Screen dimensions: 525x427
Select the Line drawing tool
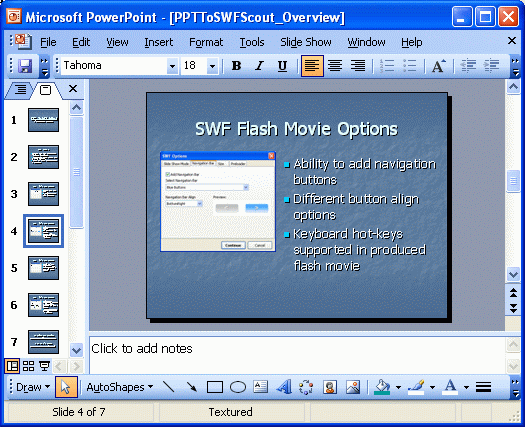(168, 387)
